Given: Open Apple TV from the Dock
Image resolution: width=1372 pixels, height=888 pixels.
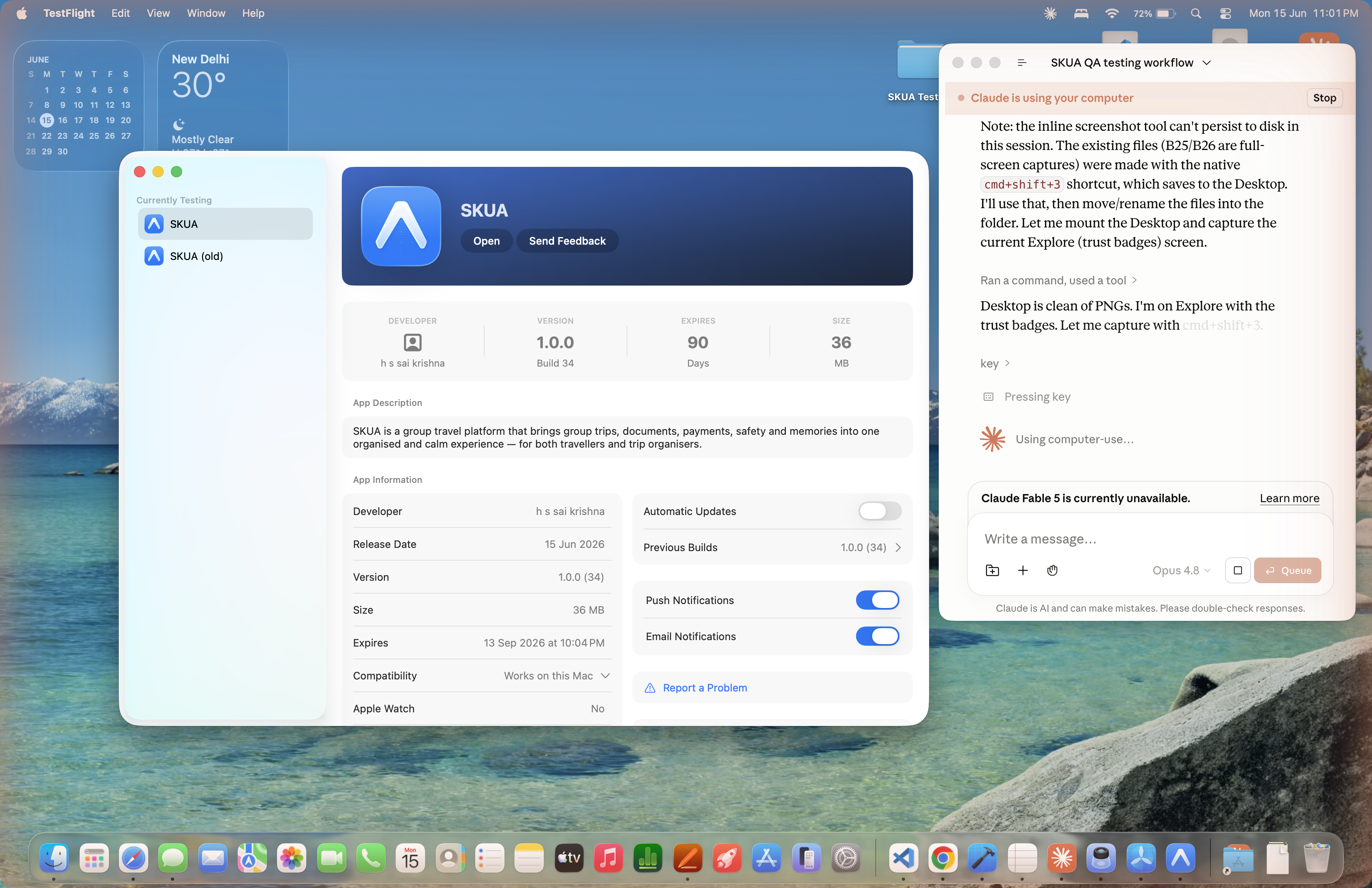Looking at the screenshot, I should tap(568, 858).
